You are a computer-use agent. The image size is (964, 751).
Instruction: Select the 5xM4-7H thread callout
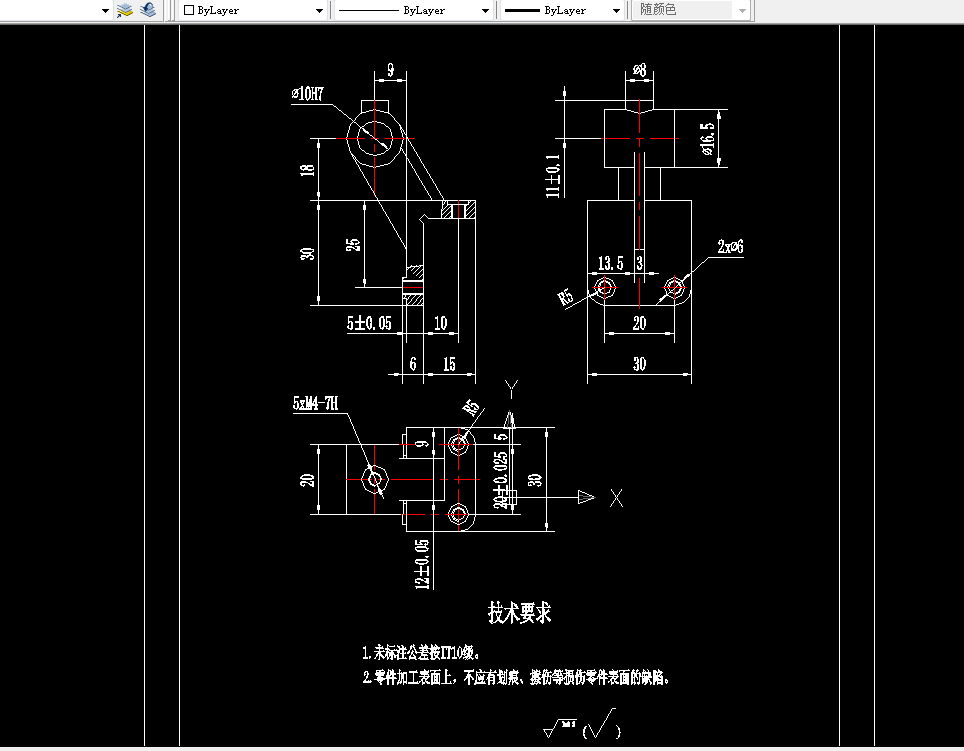tap(315, 403)
